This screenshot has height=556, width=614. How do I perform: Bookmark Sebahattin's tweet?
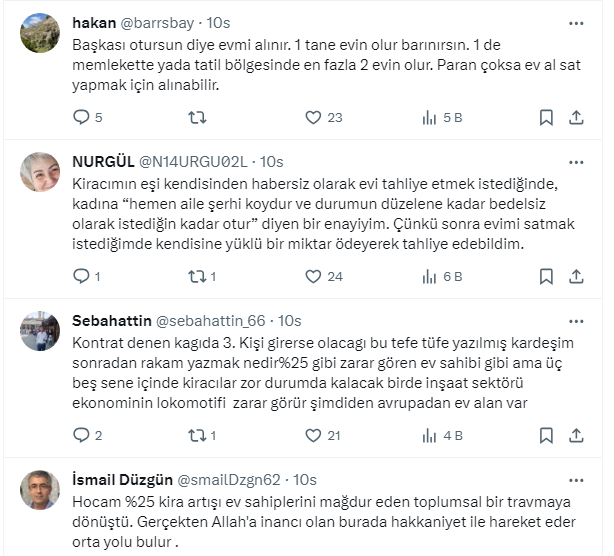point(546,435)
